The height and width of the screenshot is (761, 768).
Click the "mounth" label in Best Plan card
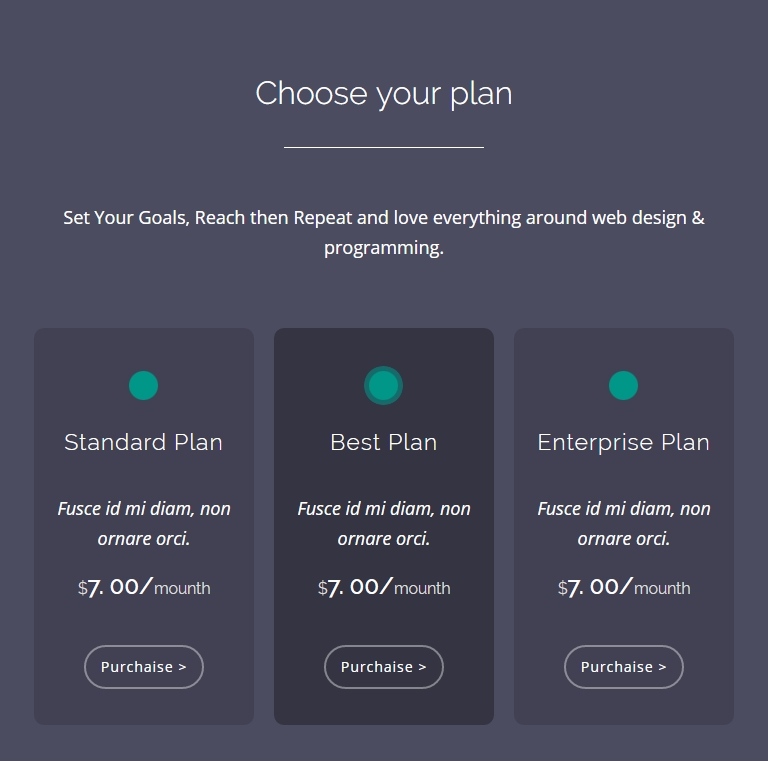(x=422, y=588)
